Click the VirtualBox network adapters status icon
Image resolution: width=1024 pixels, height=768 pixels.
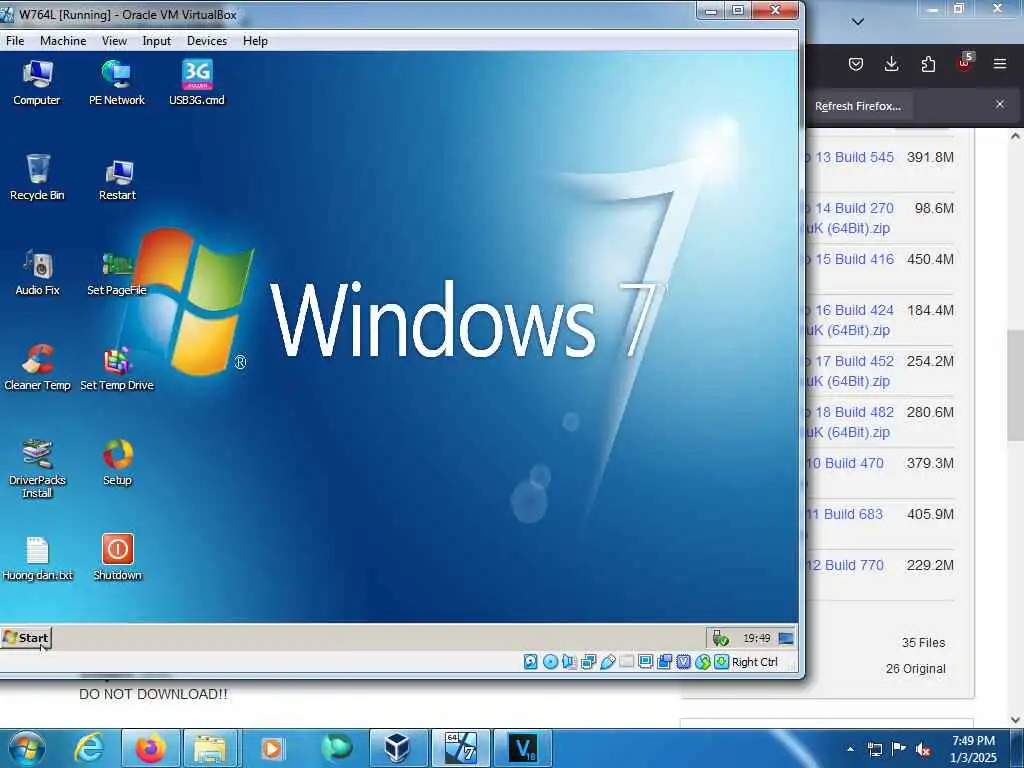pyautogui.click(x=588, y=662)
